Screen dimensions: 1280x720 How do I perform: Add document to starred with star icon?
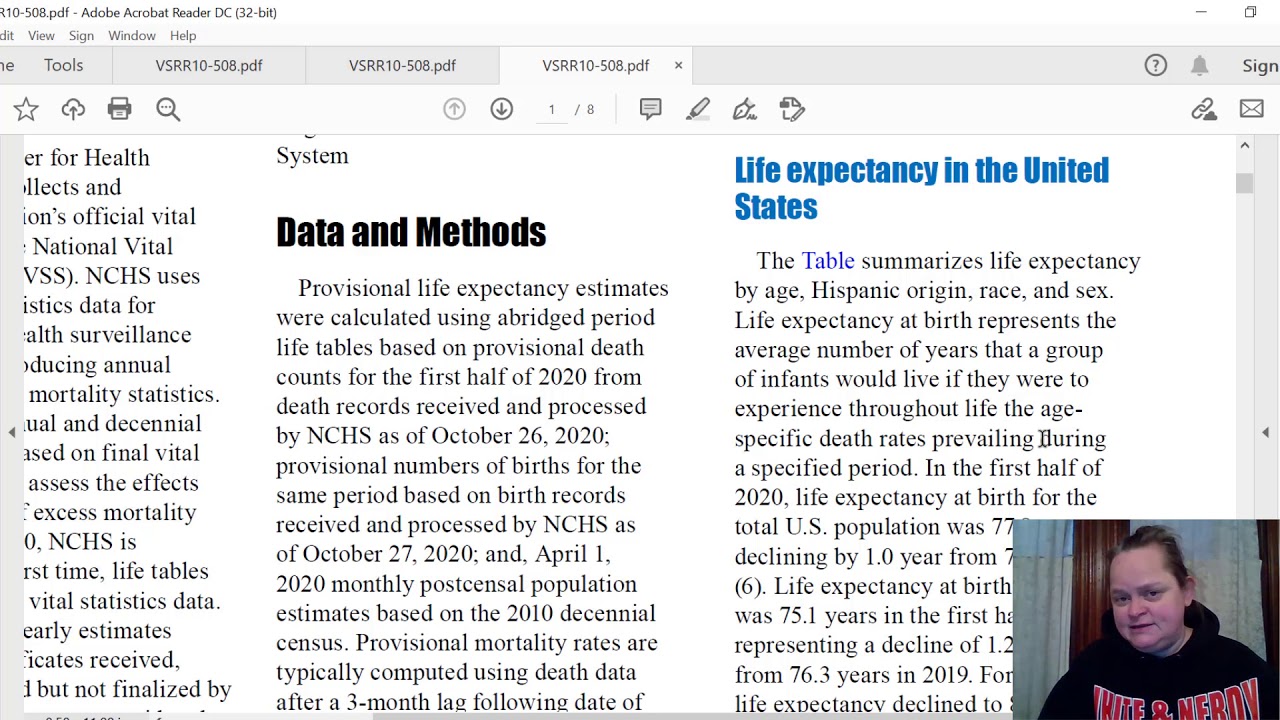click(x=26, y=109)
